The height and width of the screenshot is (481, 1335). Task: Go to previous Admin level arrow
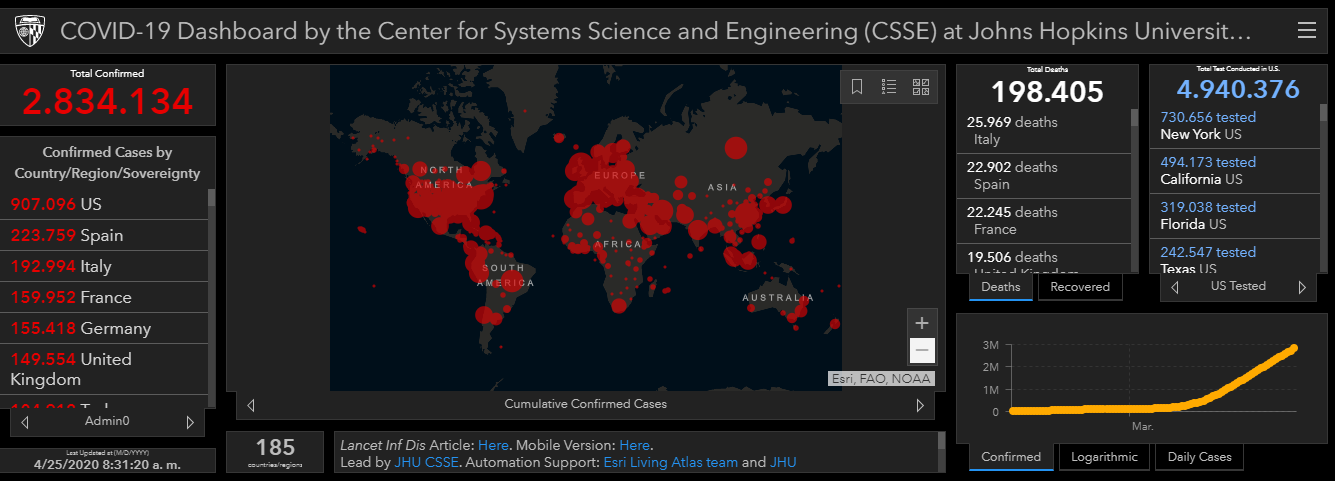25,422
